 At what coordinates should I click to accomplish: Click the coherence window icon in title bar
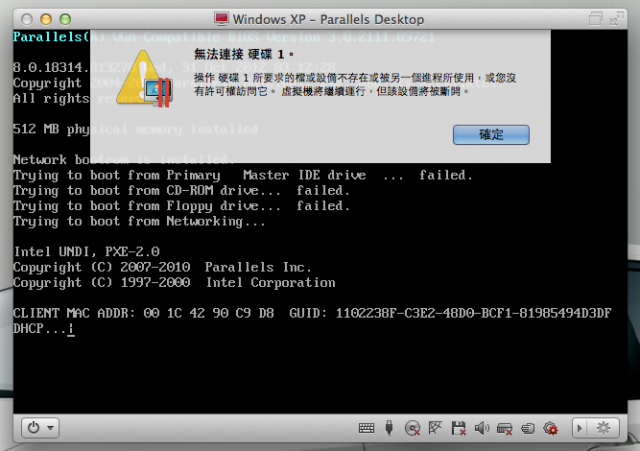pos(596,19)
